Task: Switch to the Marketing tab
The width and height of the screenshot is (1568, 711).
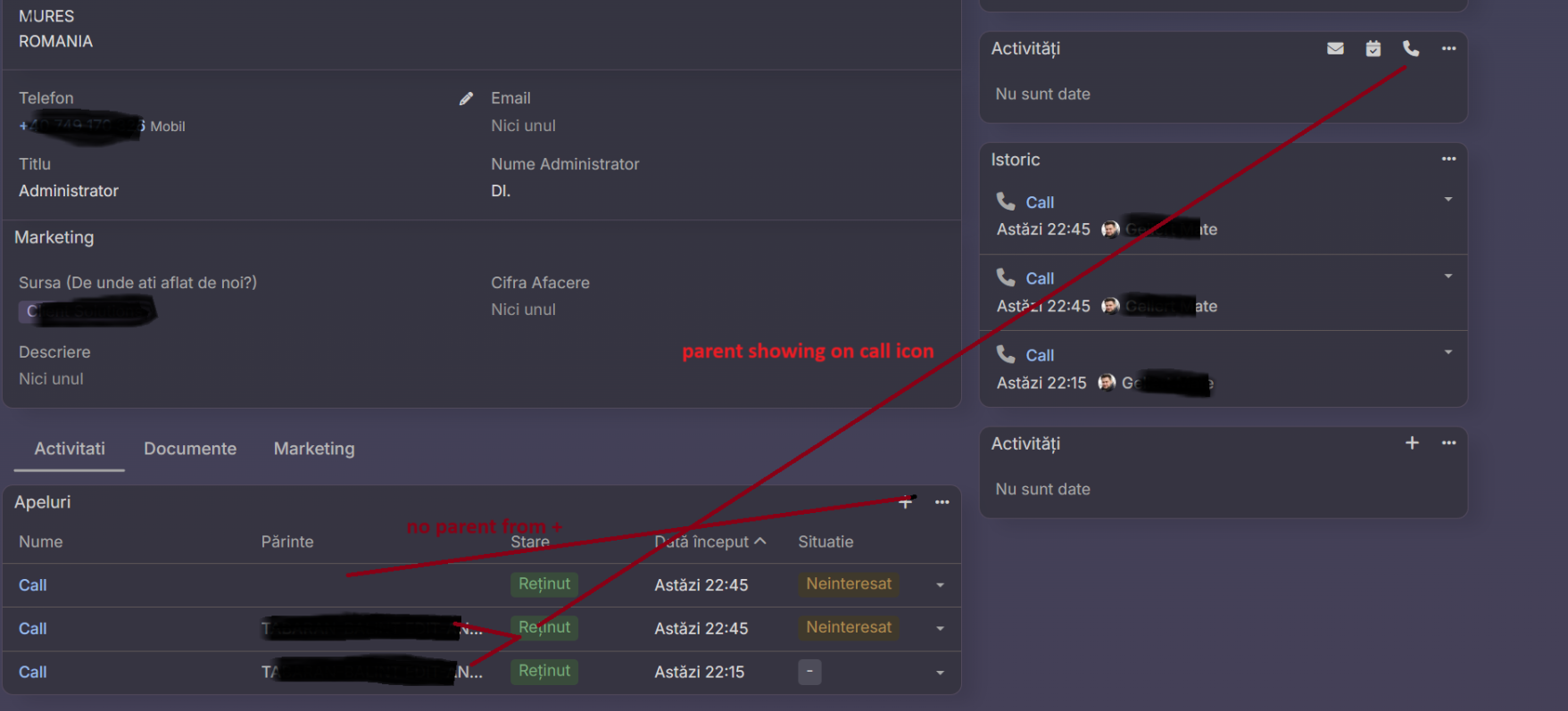Action: (x=314, y=449)
